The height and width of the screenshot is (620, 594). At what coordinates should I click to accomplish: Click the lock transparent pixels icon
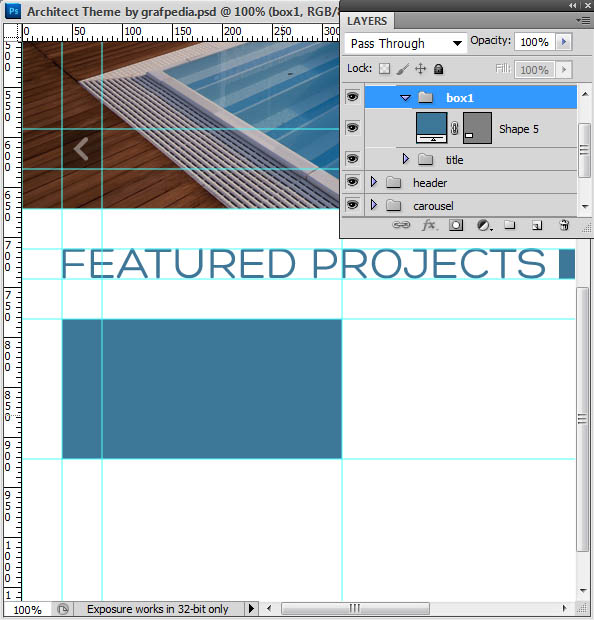click(384, 69)
